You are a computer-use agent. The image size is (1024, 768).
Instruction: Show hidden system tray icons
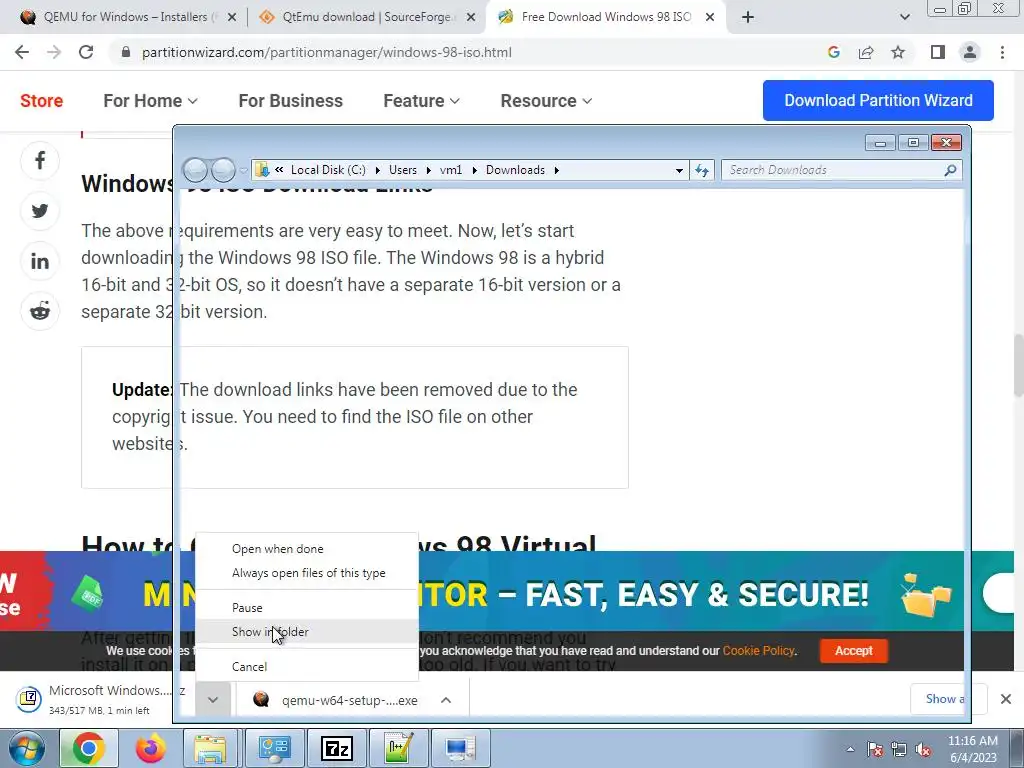pos(850,749)
